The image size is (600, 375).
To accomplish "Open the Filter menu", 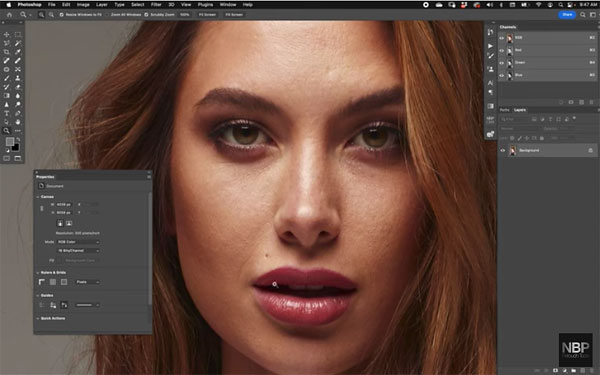I will pyautogui.click(x=156, y=5).
